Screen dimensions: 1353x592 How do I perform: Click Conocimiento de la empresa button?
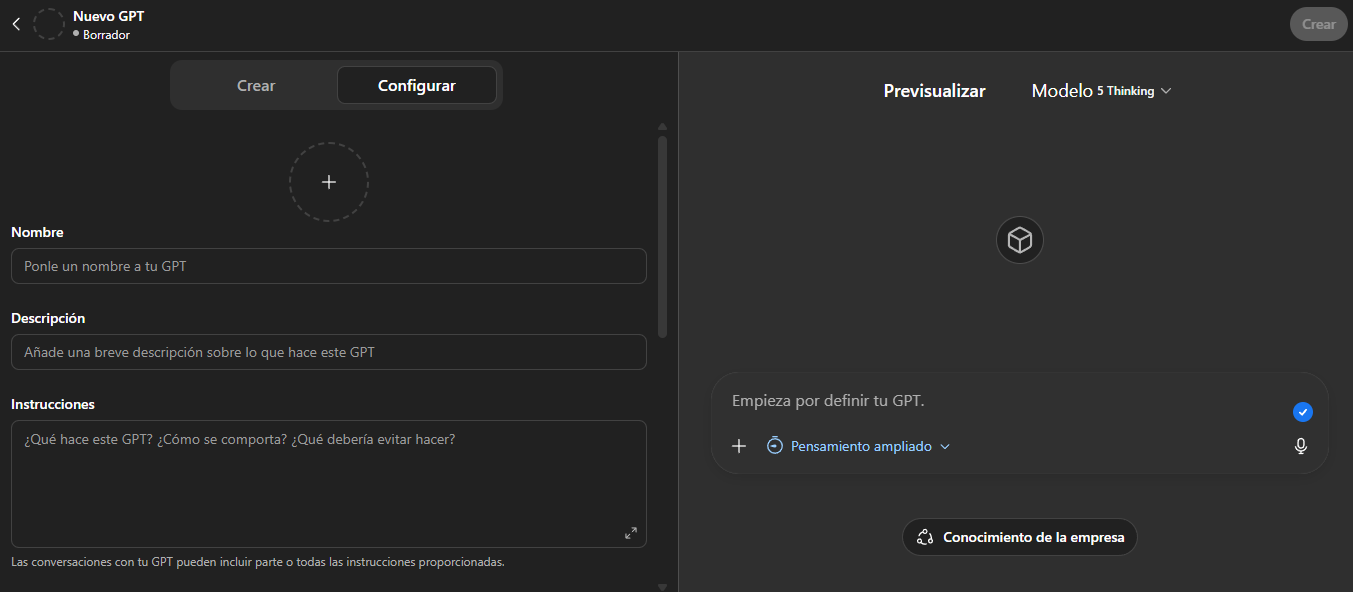point(1019,537)
